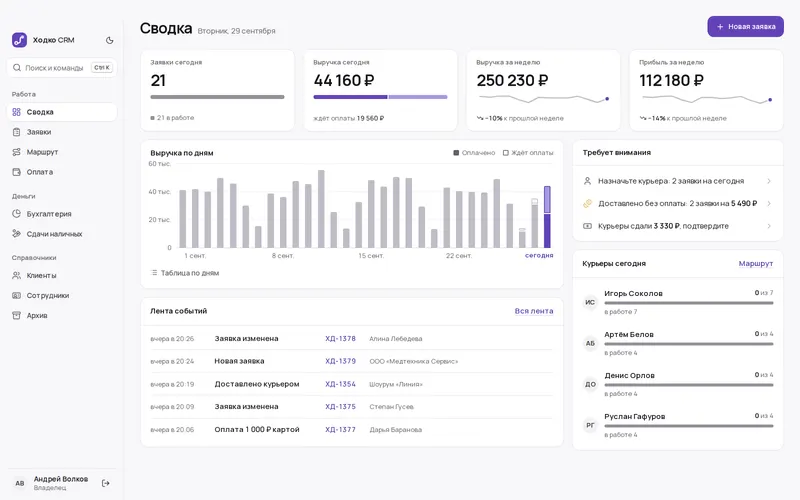
Task: Click the Заявки сегодня progress bar
Action: (217, 97)
